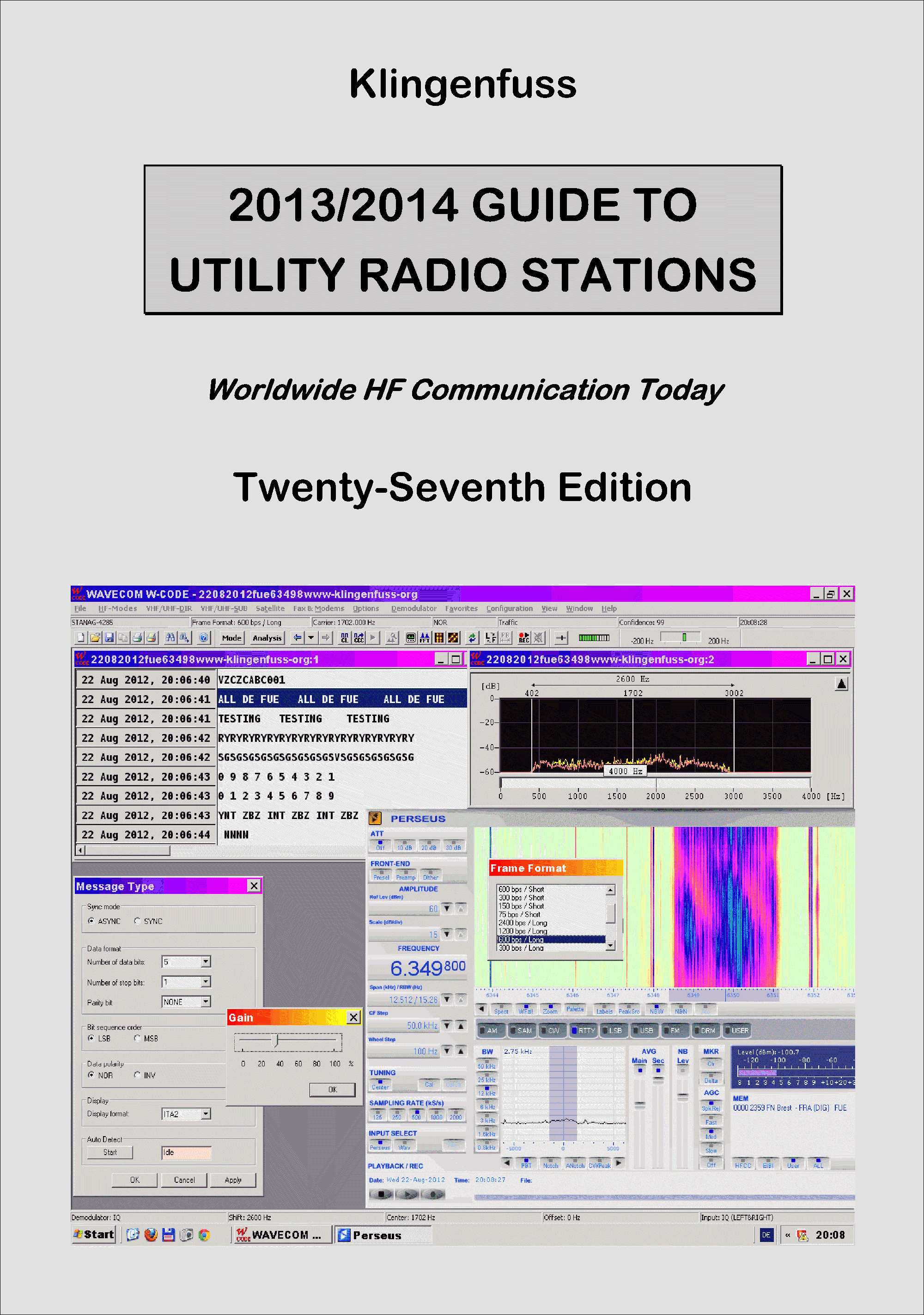Click Cancel in Message Type dialog
This screenshot has height=1315, width=924.
184,1180
